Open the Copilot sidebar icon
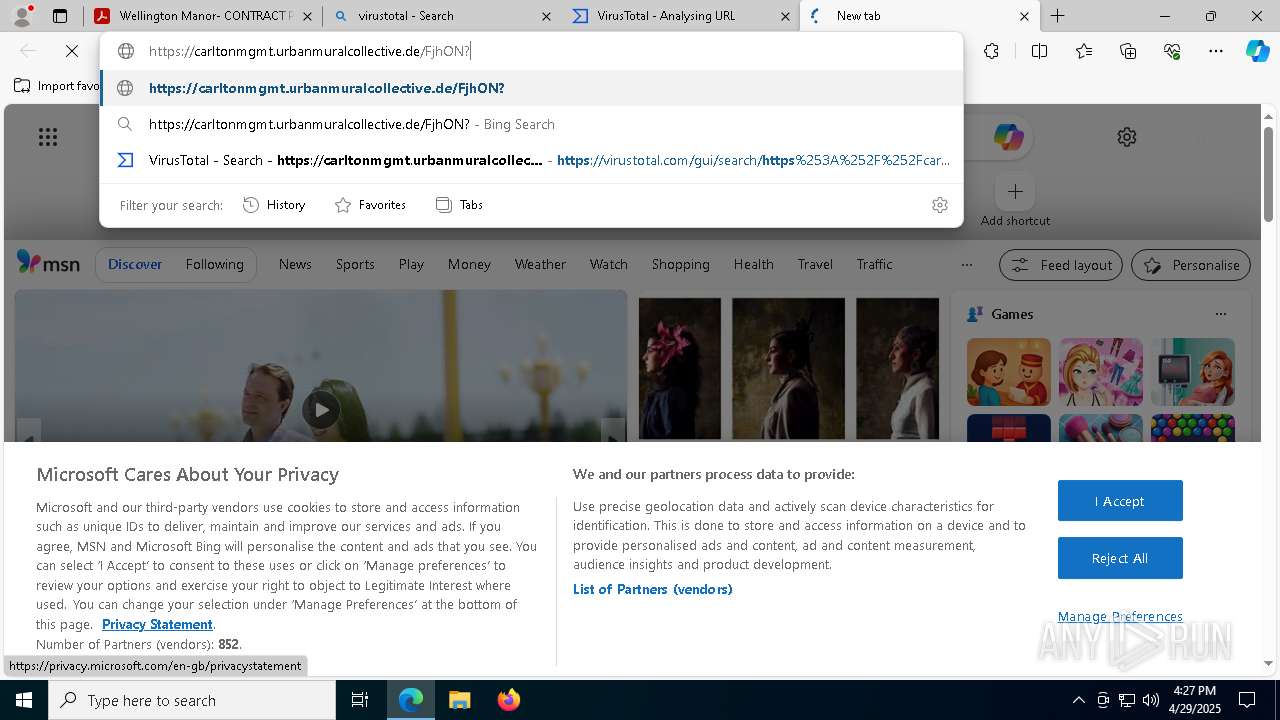The image size is (1280, 720). [1257, 51]
